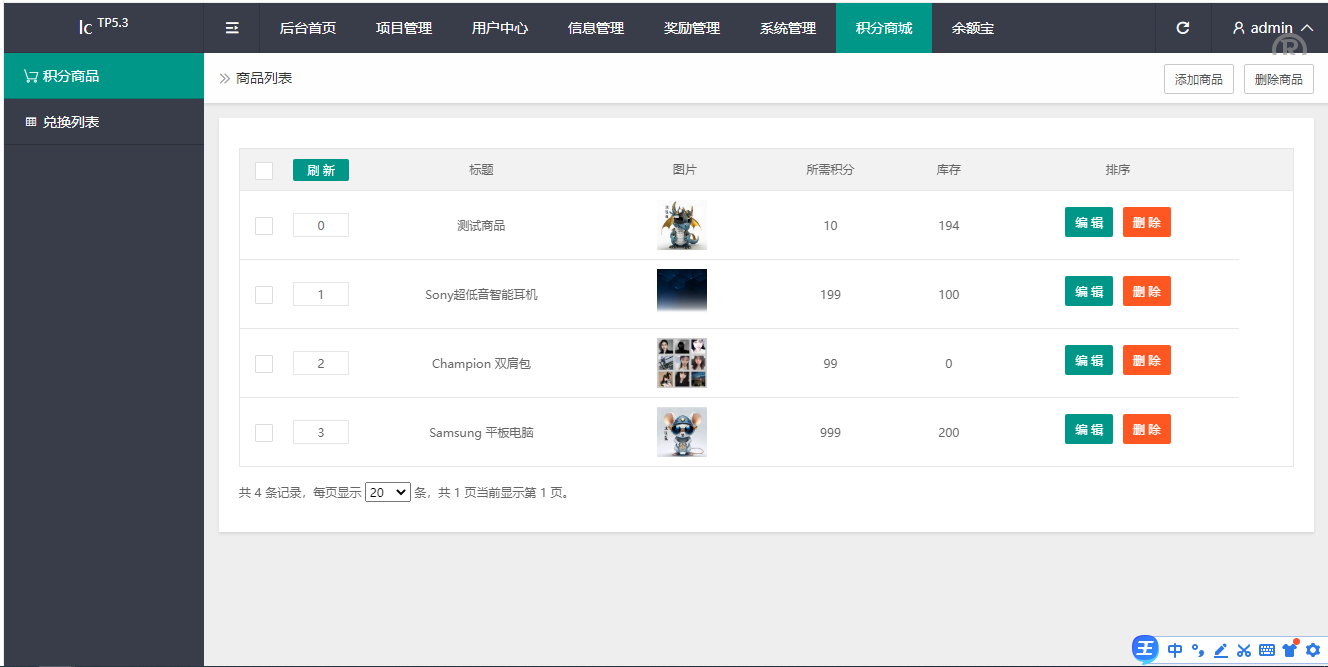The image size is (1328, 667).
Task: Click the 添加商品 button
Action: pyautogui.click(x=1198, y=79)
